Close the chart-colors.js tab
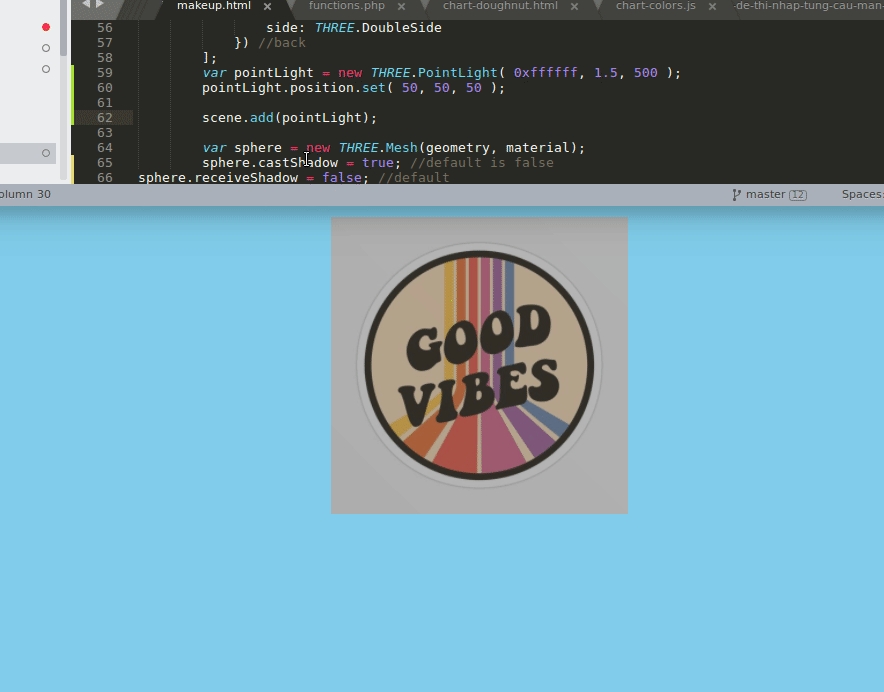884x692 pixels. 714,6
